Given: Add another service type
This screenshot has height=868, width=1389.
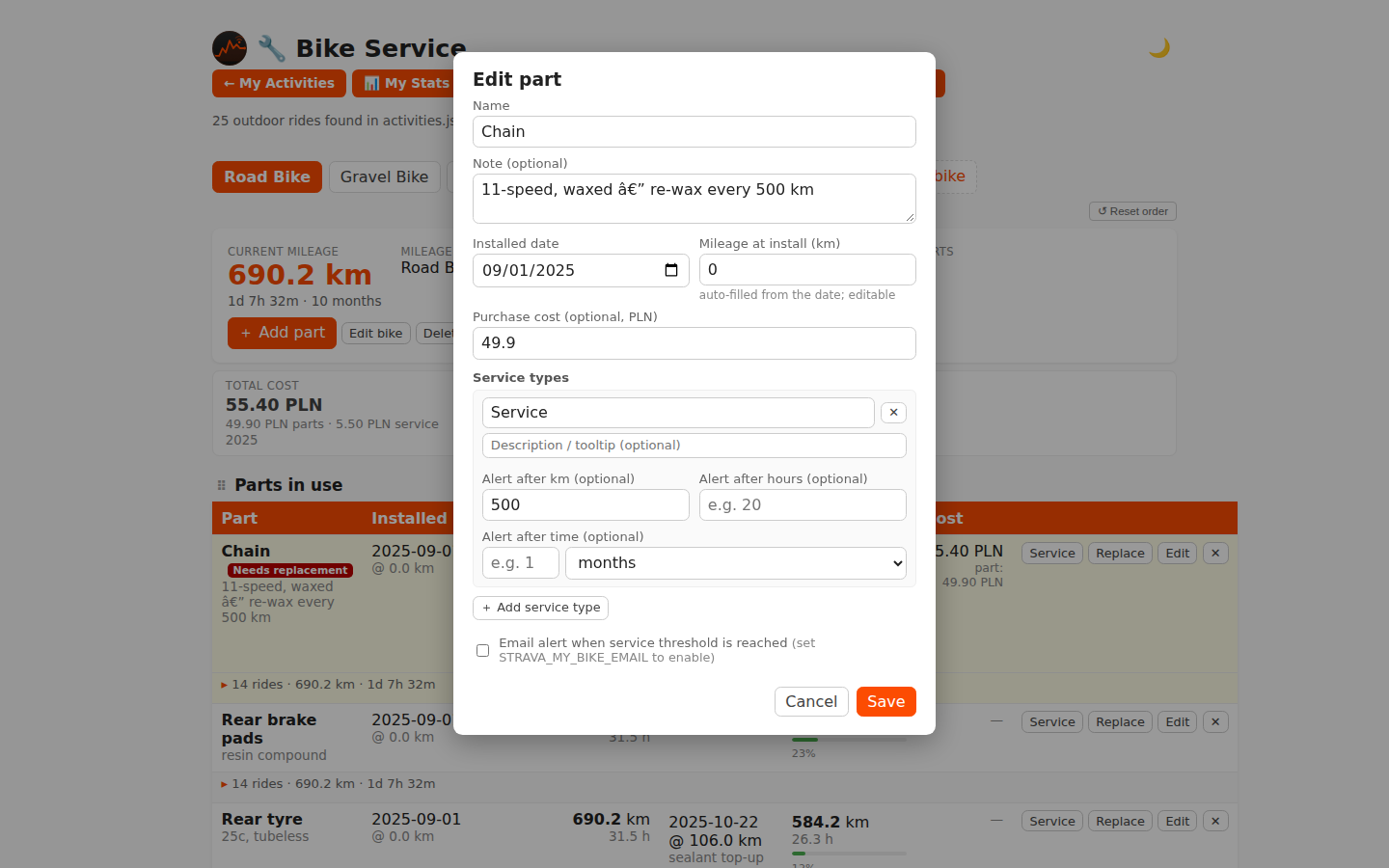Looking at the screenshot, I should 540,608.
